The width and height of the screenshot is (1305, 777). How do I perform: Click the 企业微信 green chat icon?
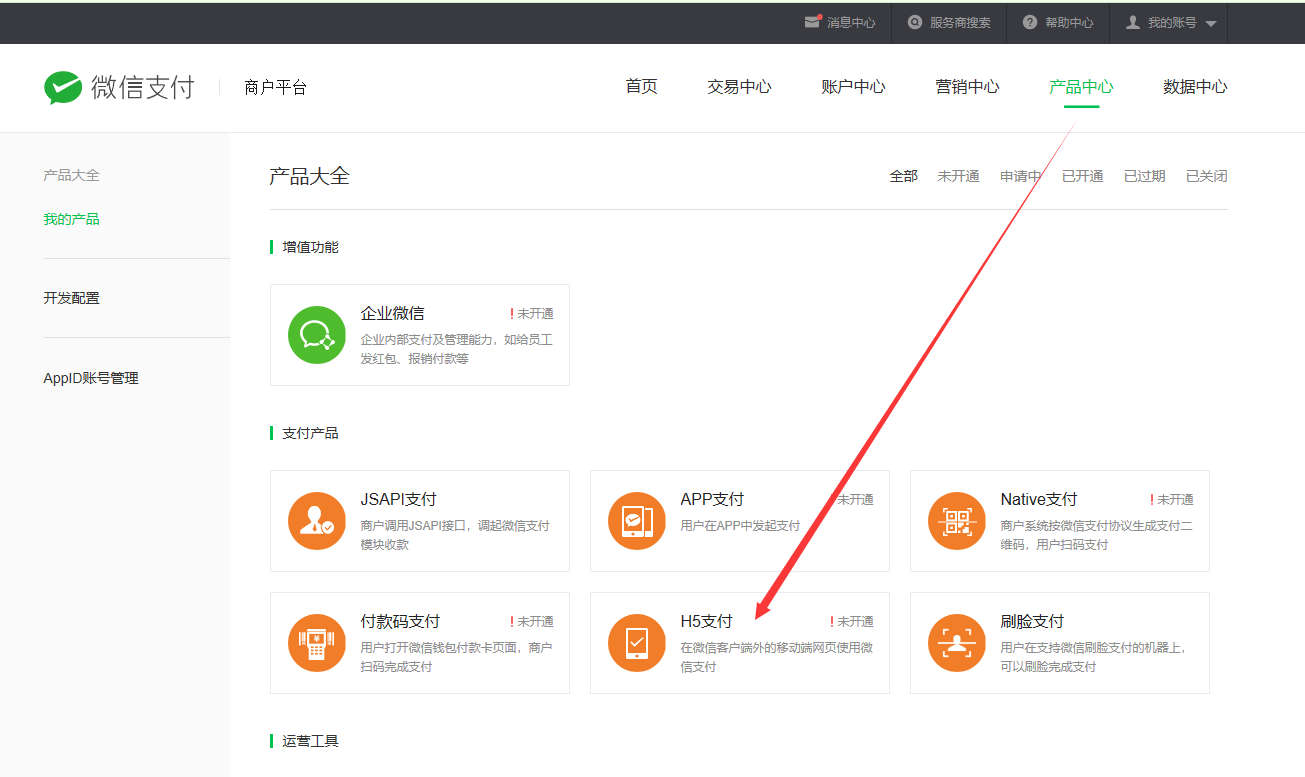(317, 335)
